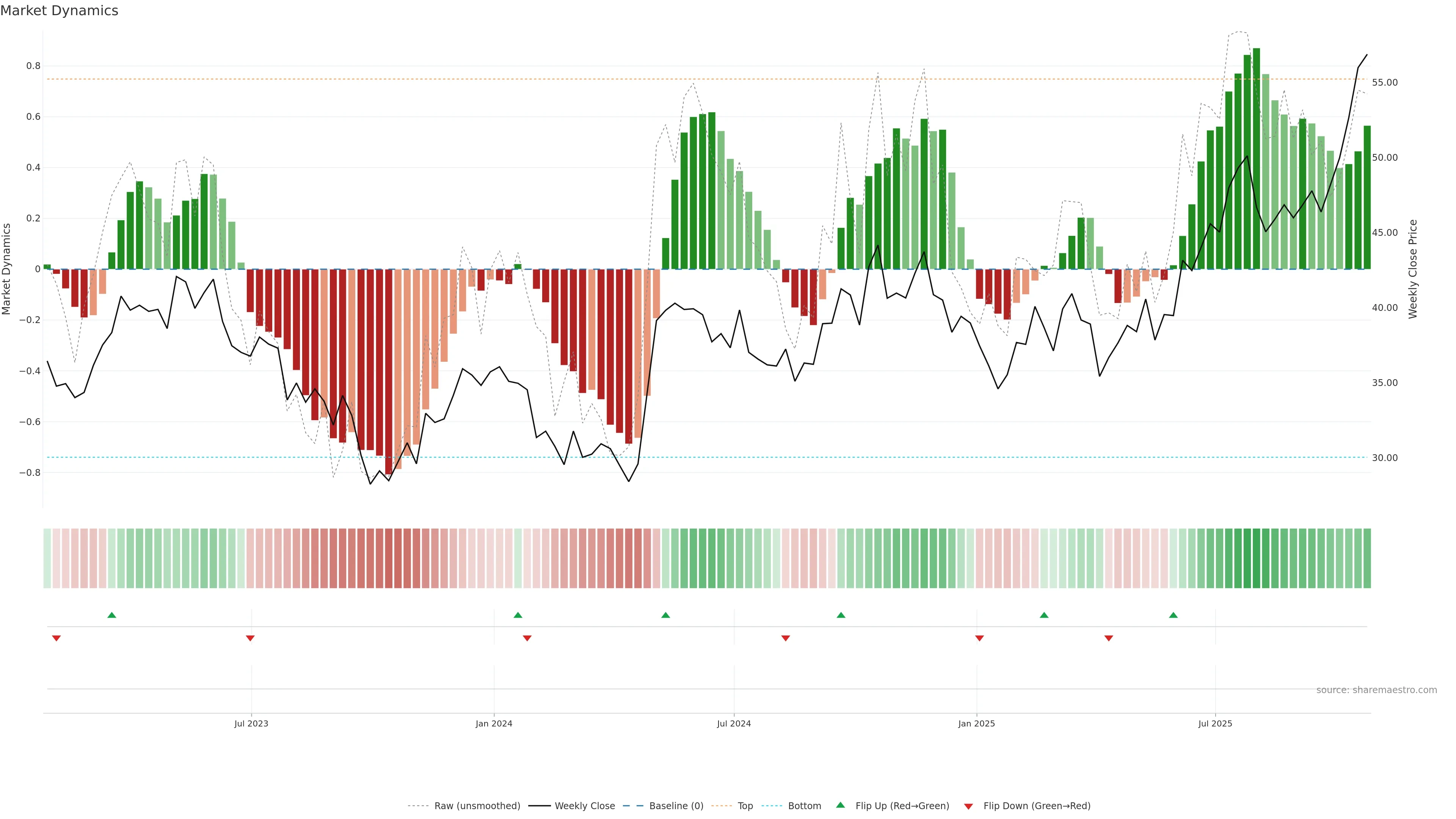
Task: Click the Market Dynamics chart title
Action: pyautogui.click(x=60, y=11)
